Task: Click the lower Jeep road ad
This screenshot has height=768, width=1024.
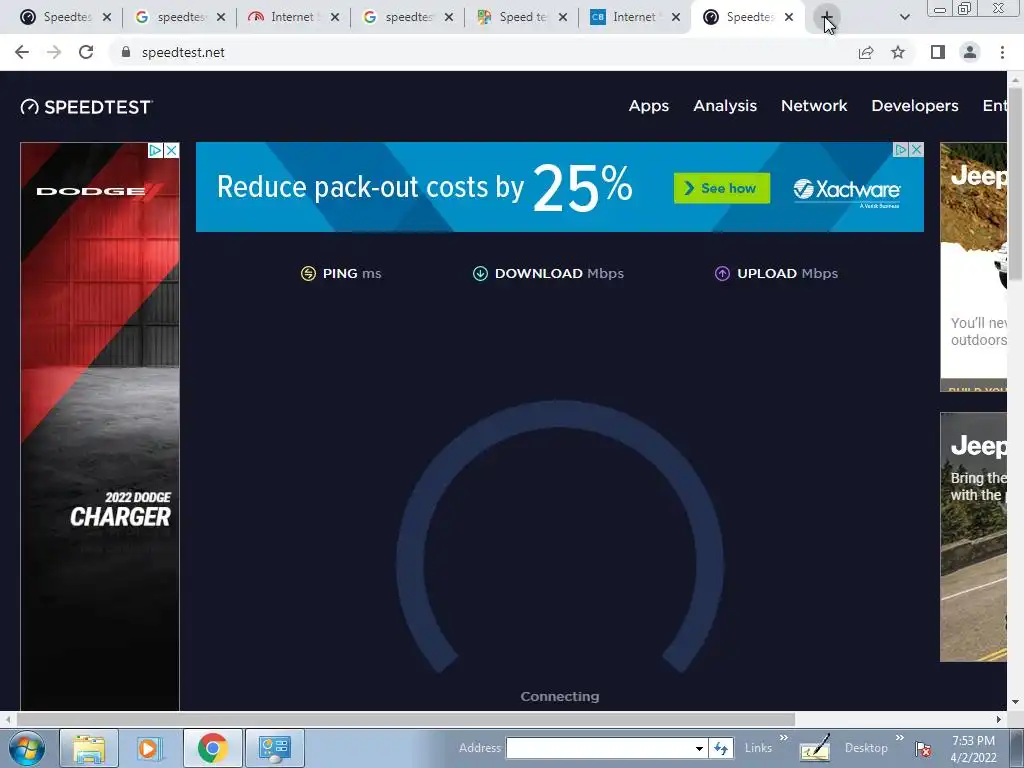Action: [x=973, y=537]
